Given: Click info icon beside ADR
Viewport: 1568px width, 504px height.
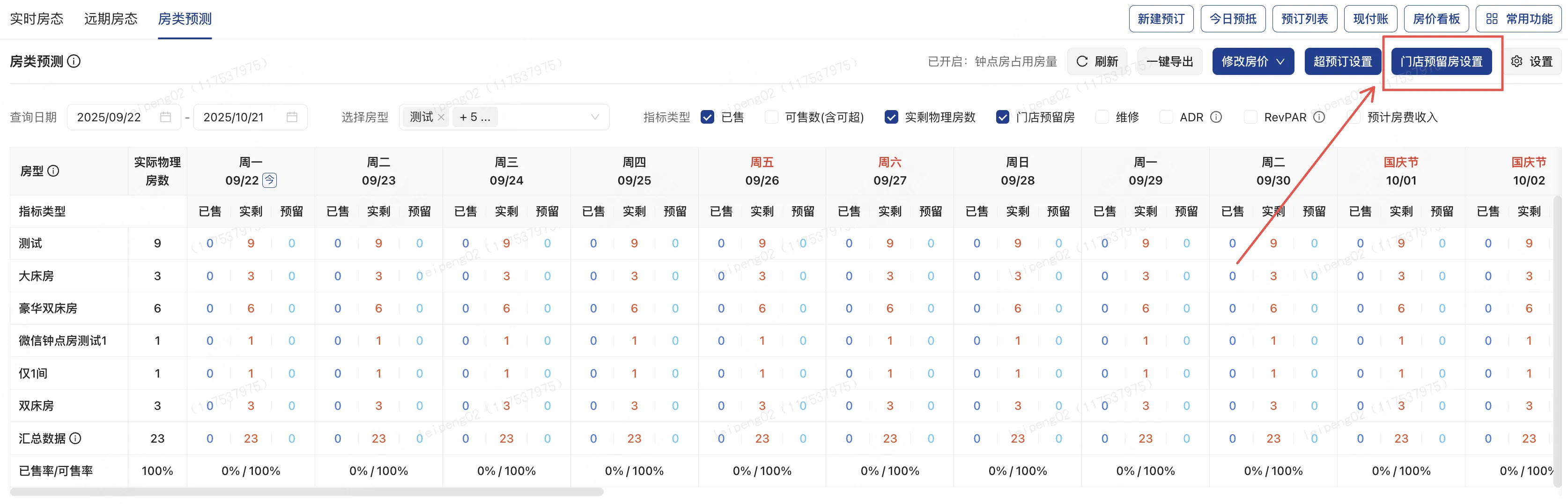Looking at the screenshot, I should [x=1215, y=117].
